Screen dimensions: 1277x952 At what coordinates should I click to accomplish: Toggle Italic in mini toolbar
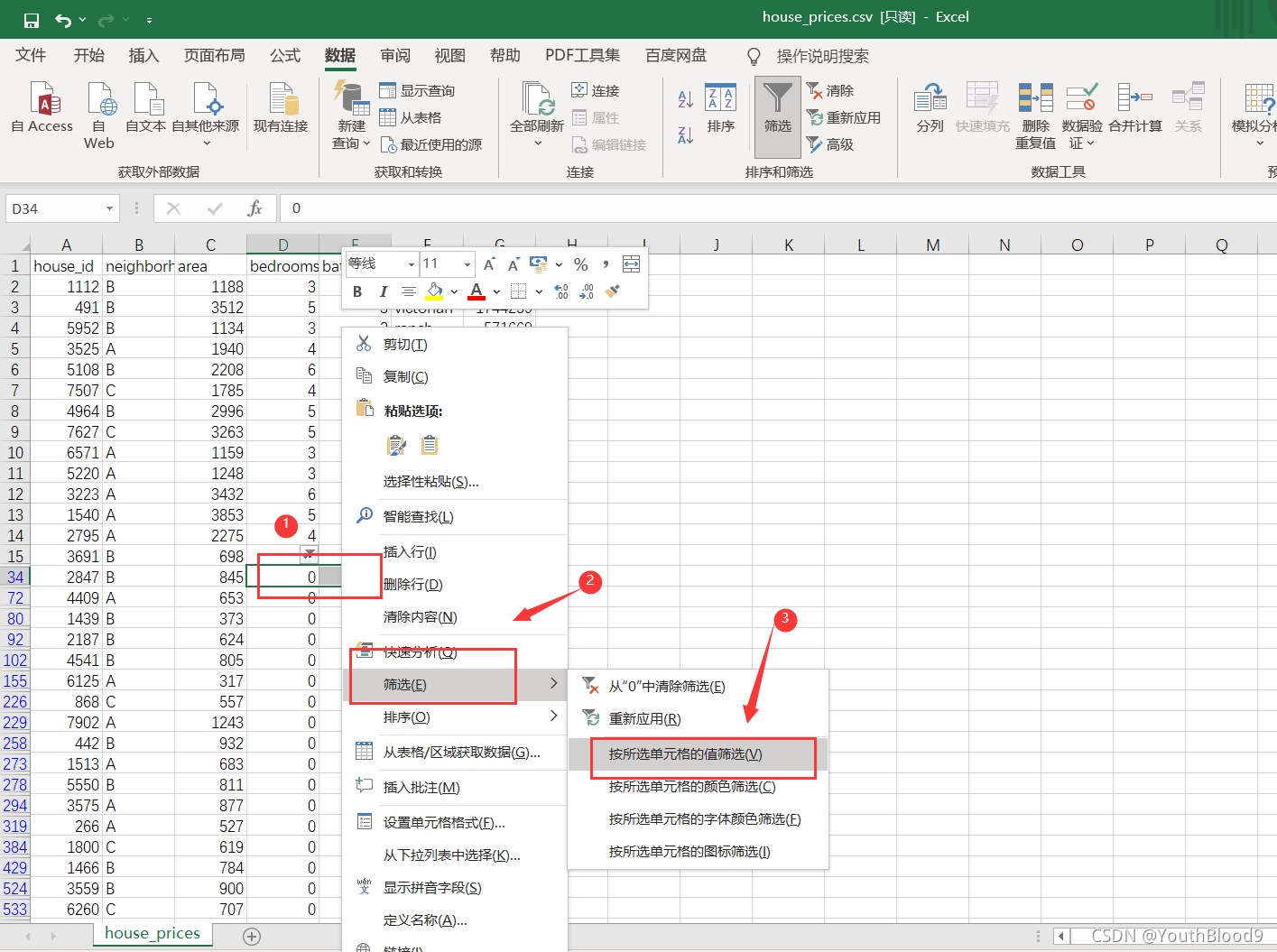(383, 291)
